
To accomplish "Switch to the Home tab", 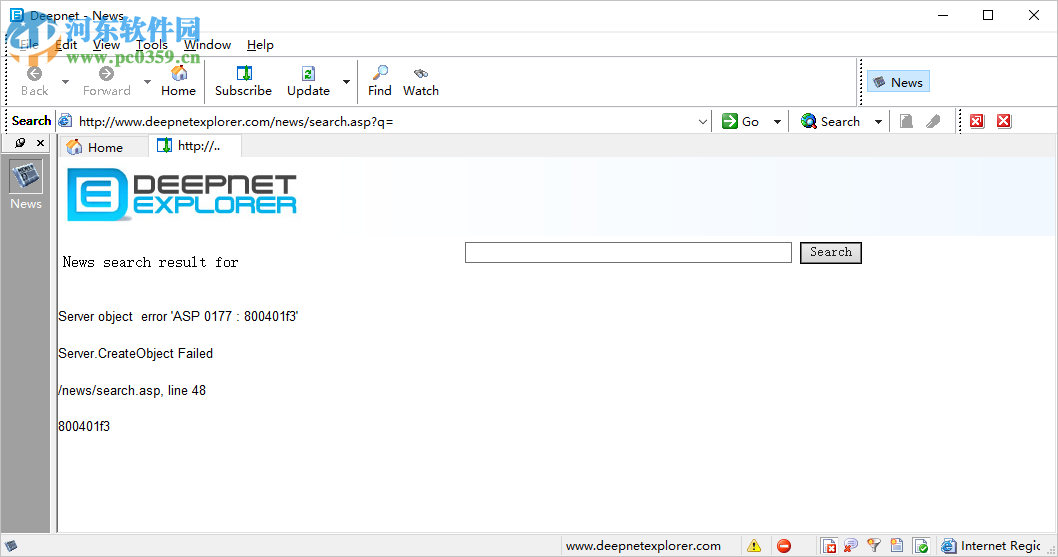I will [104, 147].
